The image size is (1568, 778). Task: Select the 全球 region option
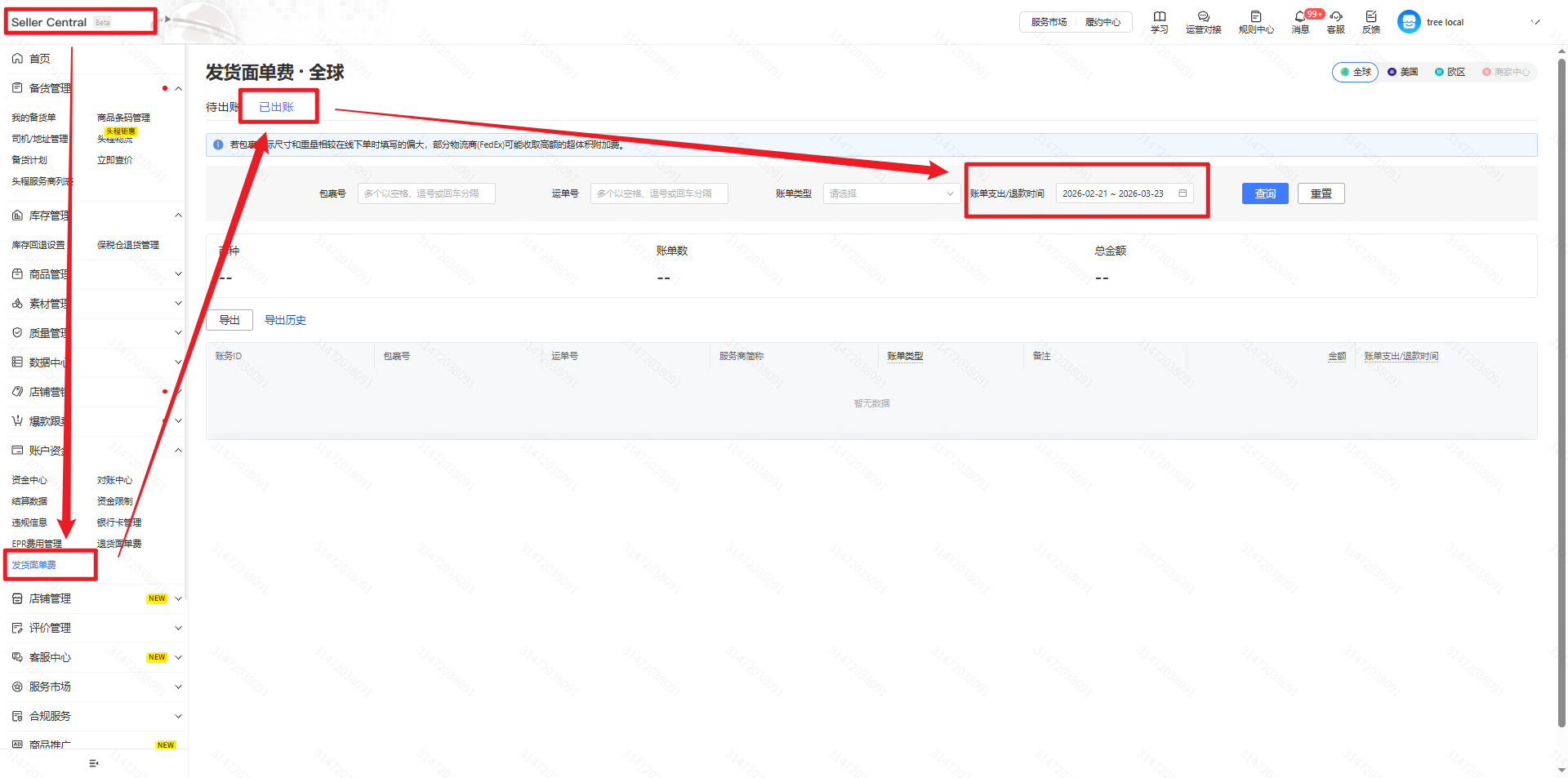point(1355,72)
